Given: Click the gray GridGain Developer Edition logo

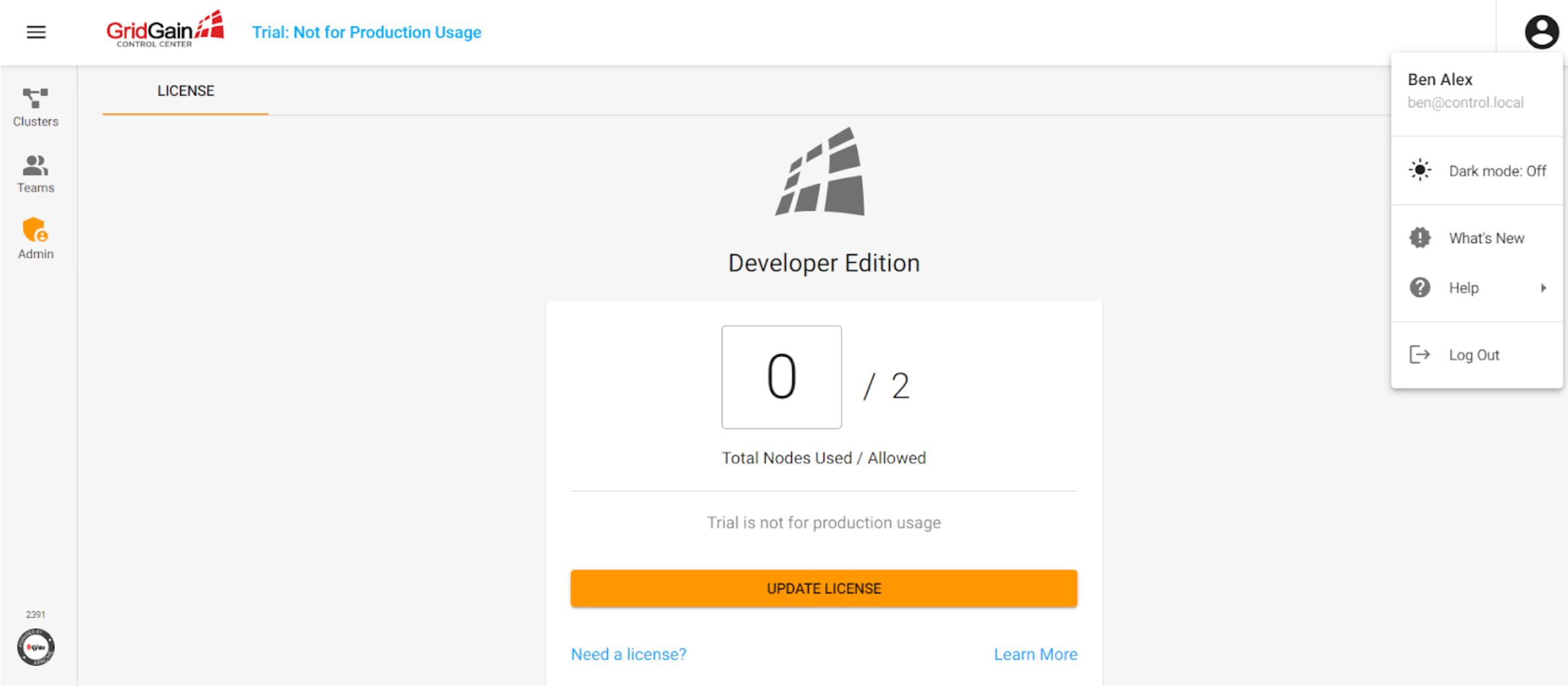Looking at the screenshot, I should pyautogui.click(x=821, y=171).
